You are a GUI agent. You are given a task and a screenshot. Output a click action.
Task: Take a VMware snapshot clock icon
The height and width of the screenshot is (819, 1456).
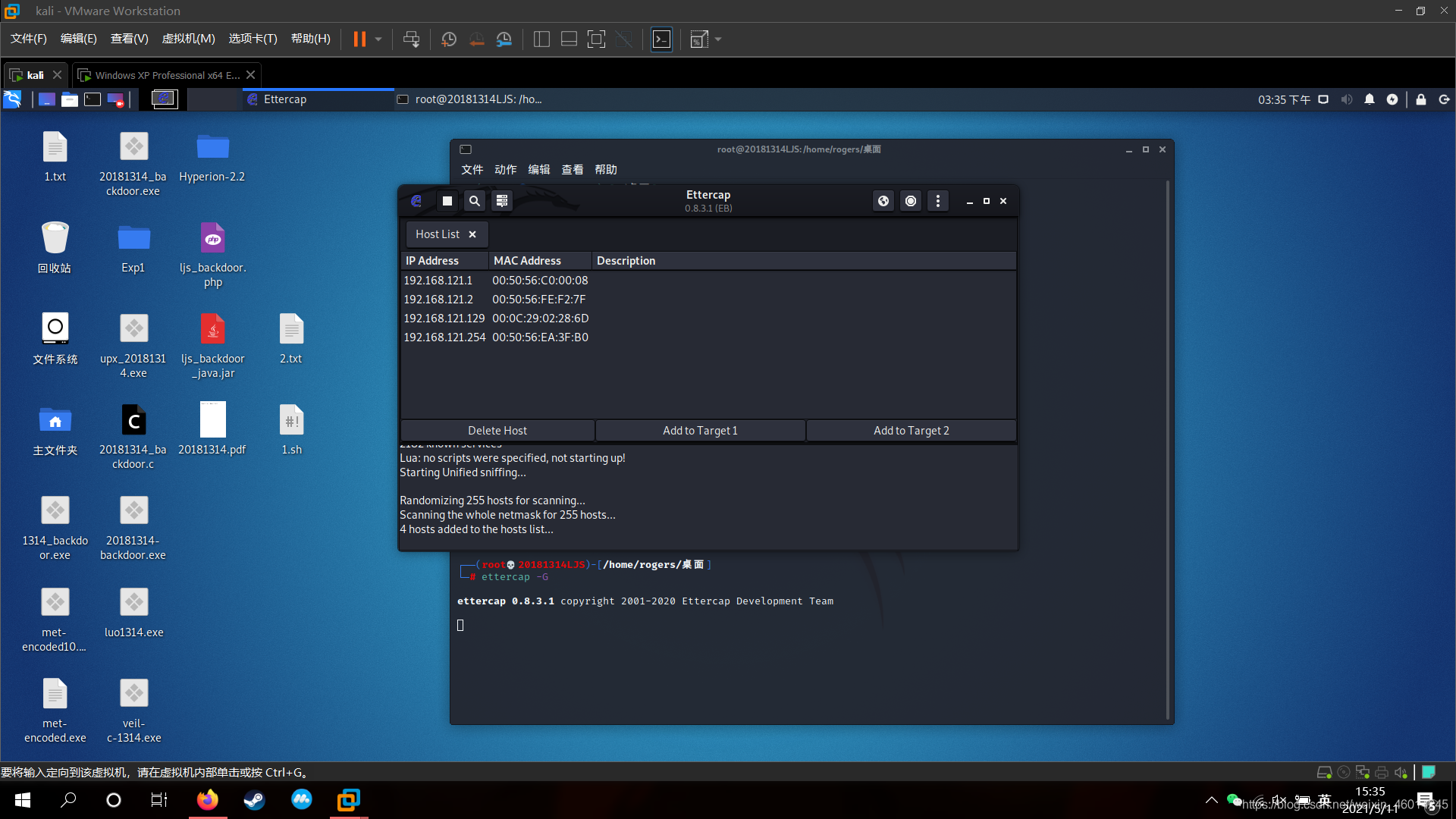point(449,39)
